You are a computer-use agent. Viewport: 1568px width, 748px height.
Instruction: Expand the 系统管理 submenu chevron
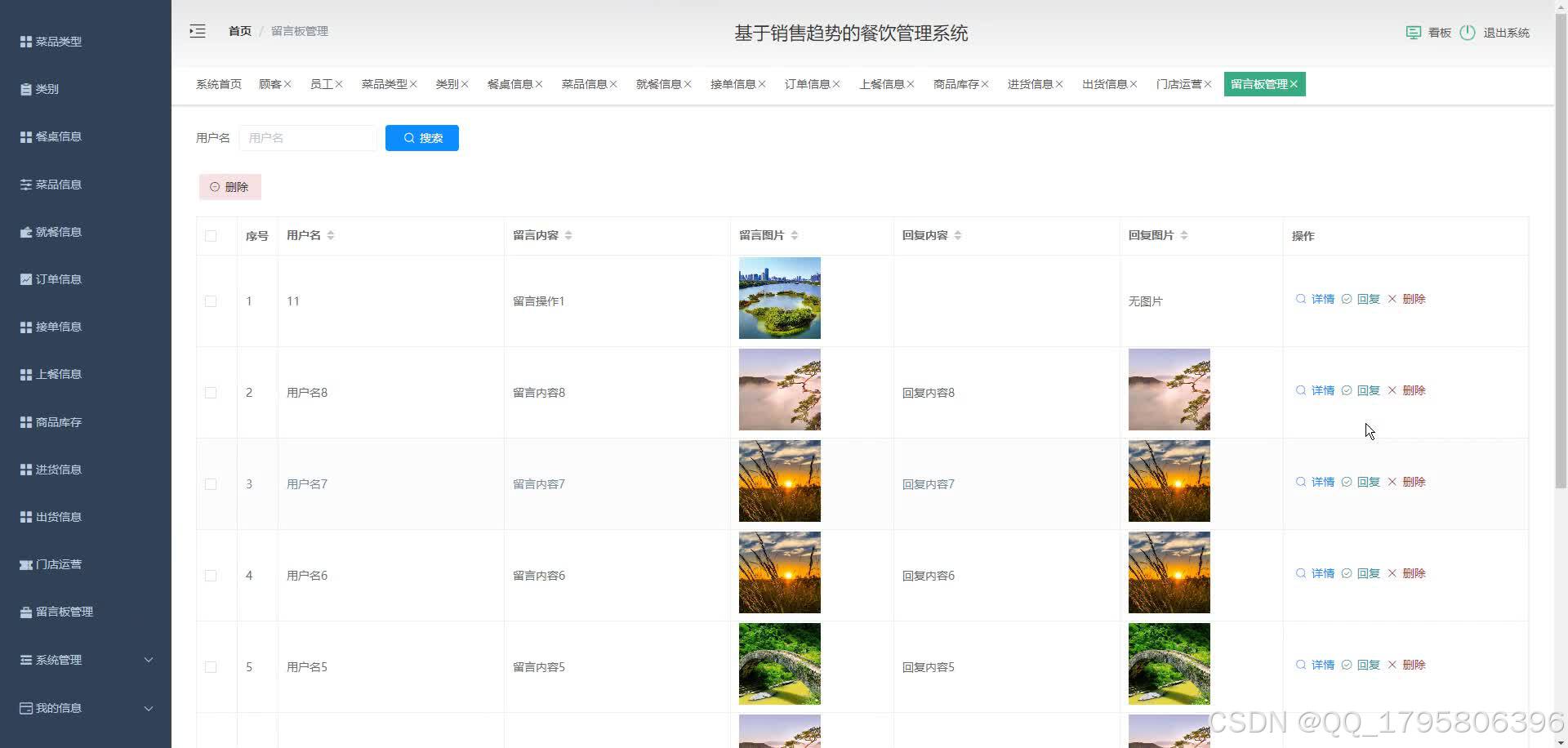click(149, 660)
